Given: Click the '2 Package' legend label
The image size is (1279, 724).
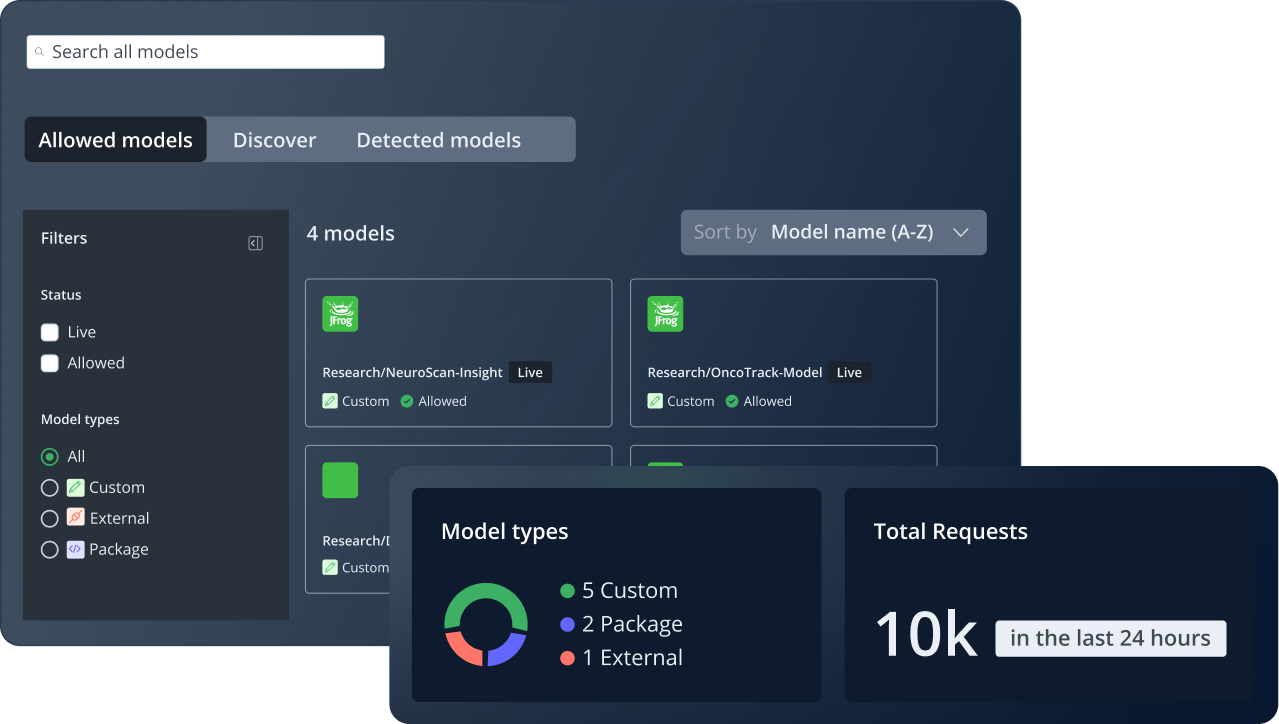Looking at the screenshot, I should click(x=632, y=624).
